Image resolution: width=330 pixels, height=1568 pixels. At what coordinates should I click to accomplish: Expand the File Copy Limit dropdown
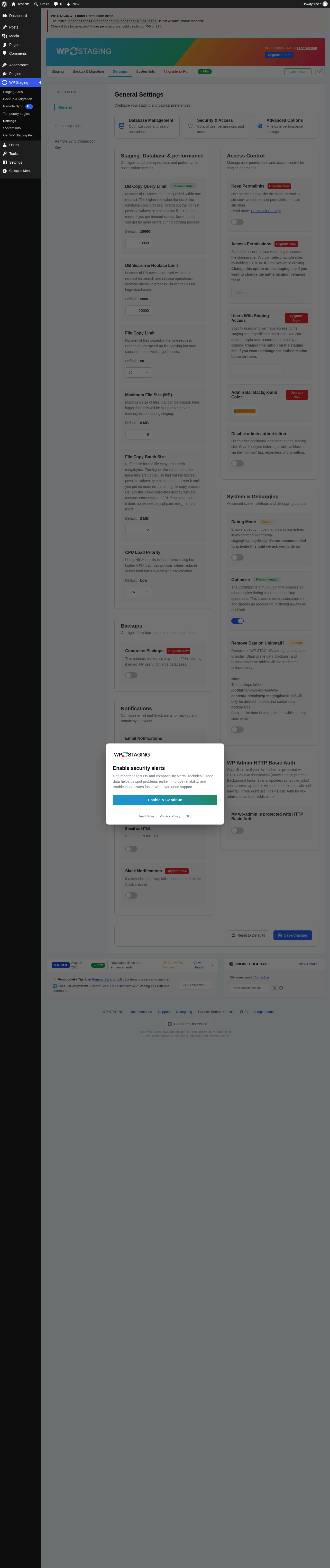click(x=138, y=372)
